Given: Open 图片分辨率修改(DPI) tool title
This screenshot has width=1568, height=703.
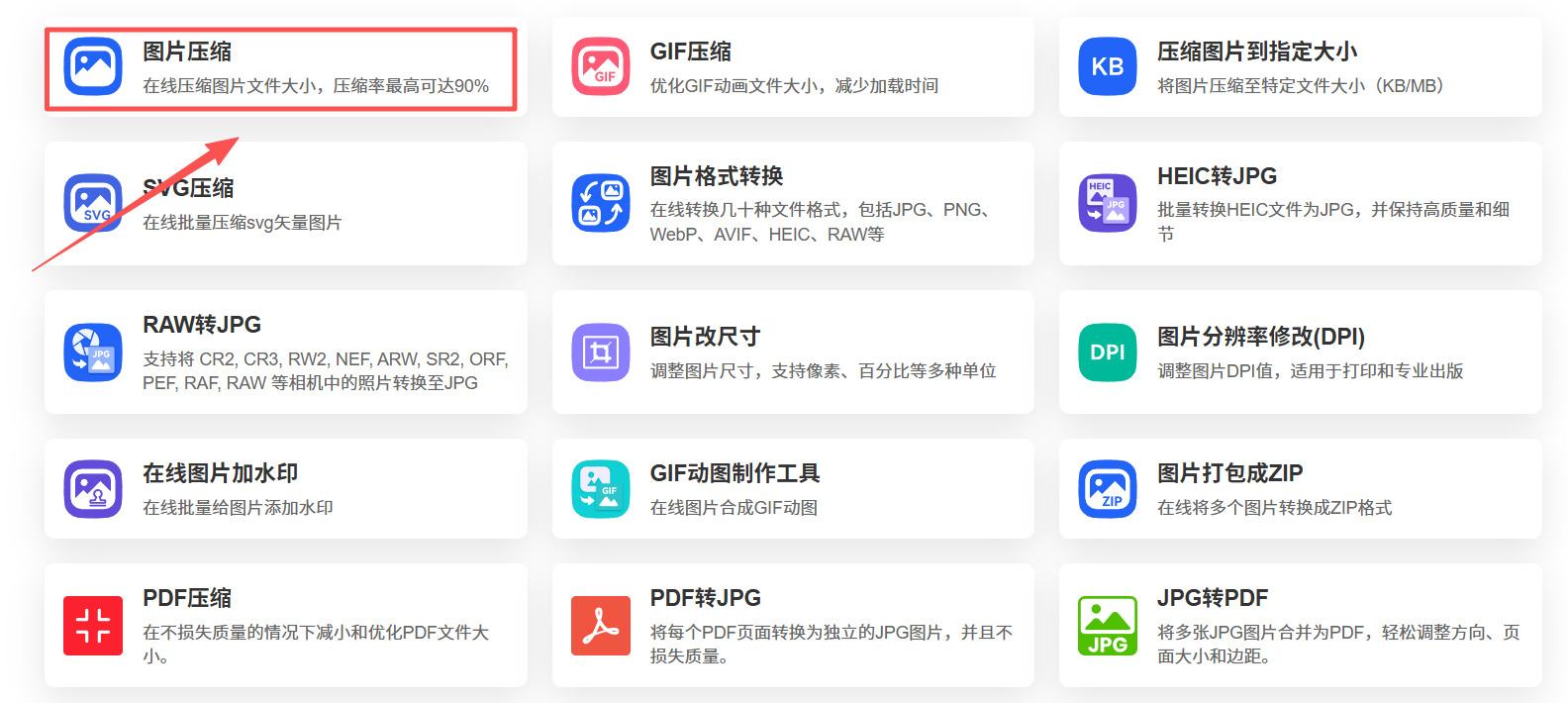Looking at the screenshot, I should [x=1261, y=337].
